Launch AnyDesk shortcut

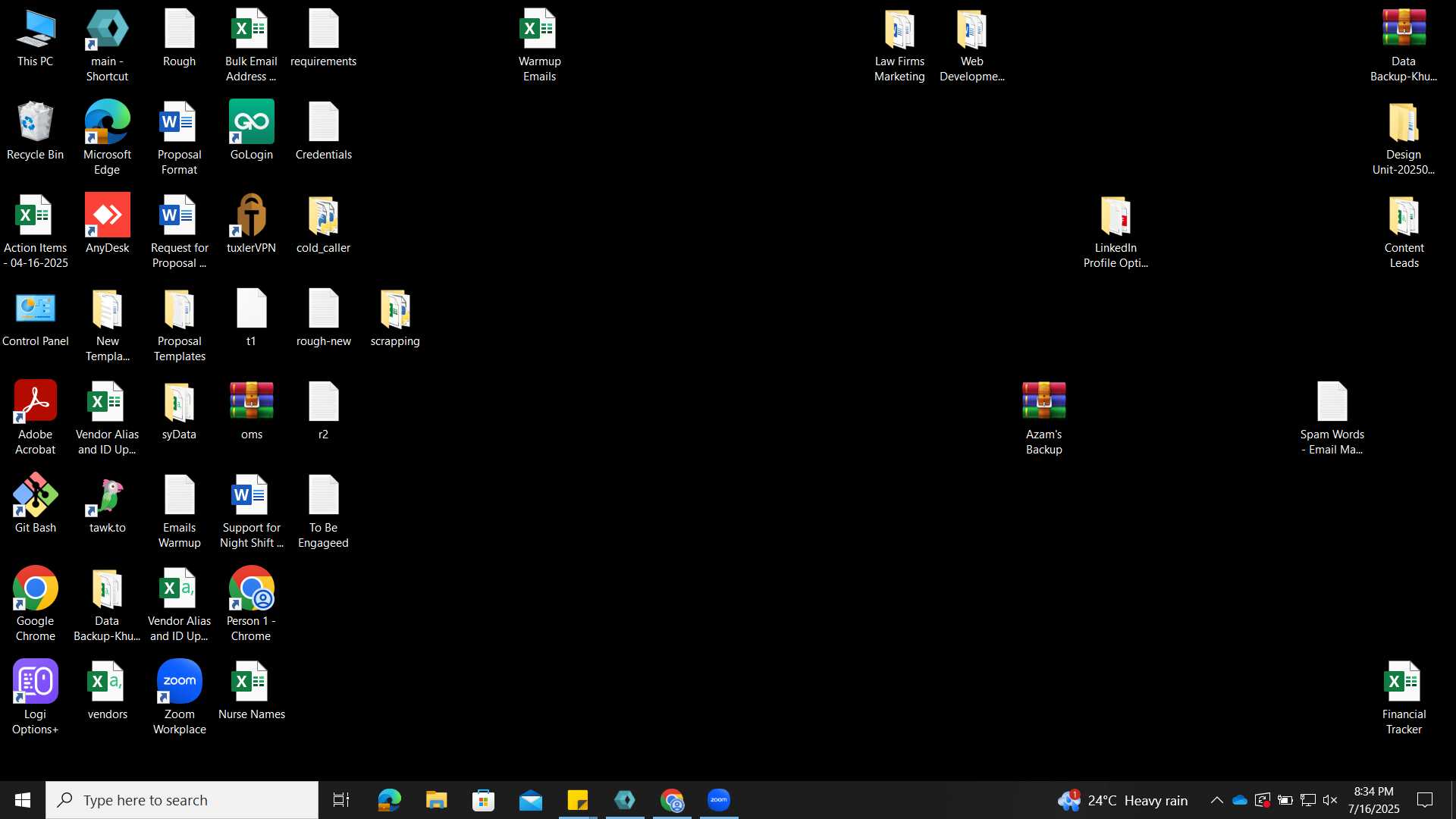pos(107,224)
